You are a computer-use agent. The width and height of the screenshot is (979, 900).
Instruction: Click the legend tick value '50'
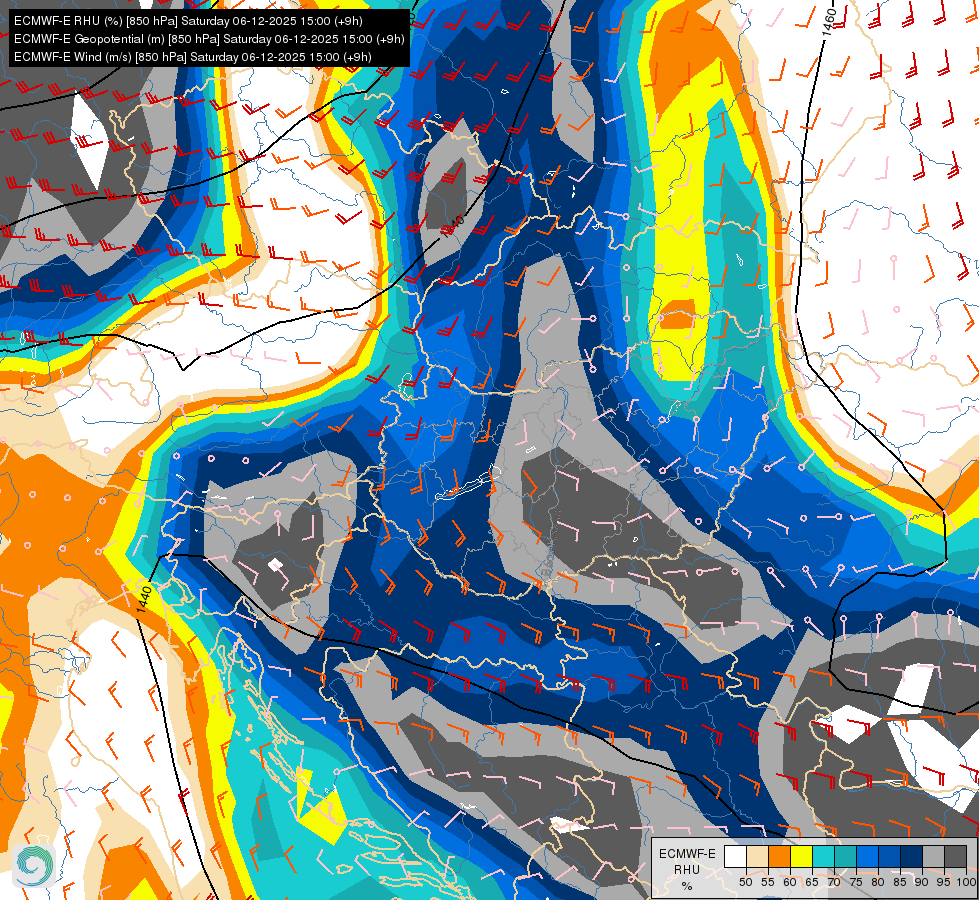click(745, 882)
